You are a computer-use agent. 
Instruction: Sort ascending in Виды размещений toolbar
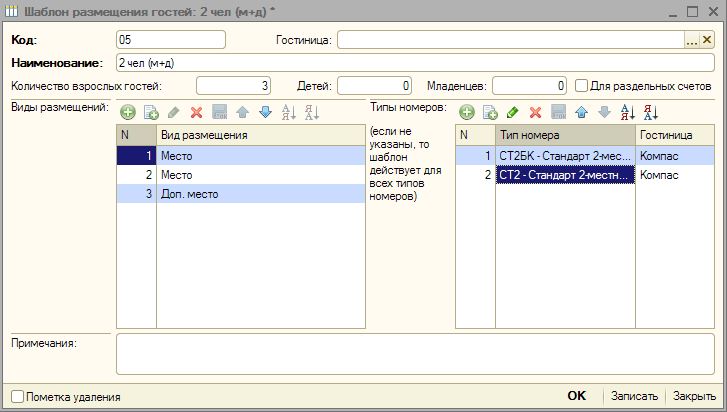point(289,112)
